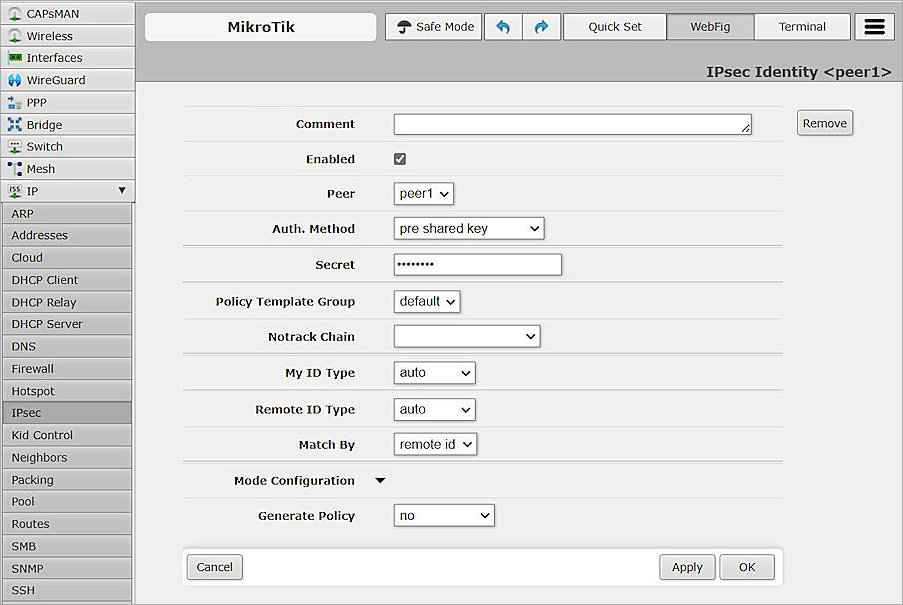Expand the Mode Configuration section
Screen dimensions: 903x605
pyautogui.click(x=380, y=481)
